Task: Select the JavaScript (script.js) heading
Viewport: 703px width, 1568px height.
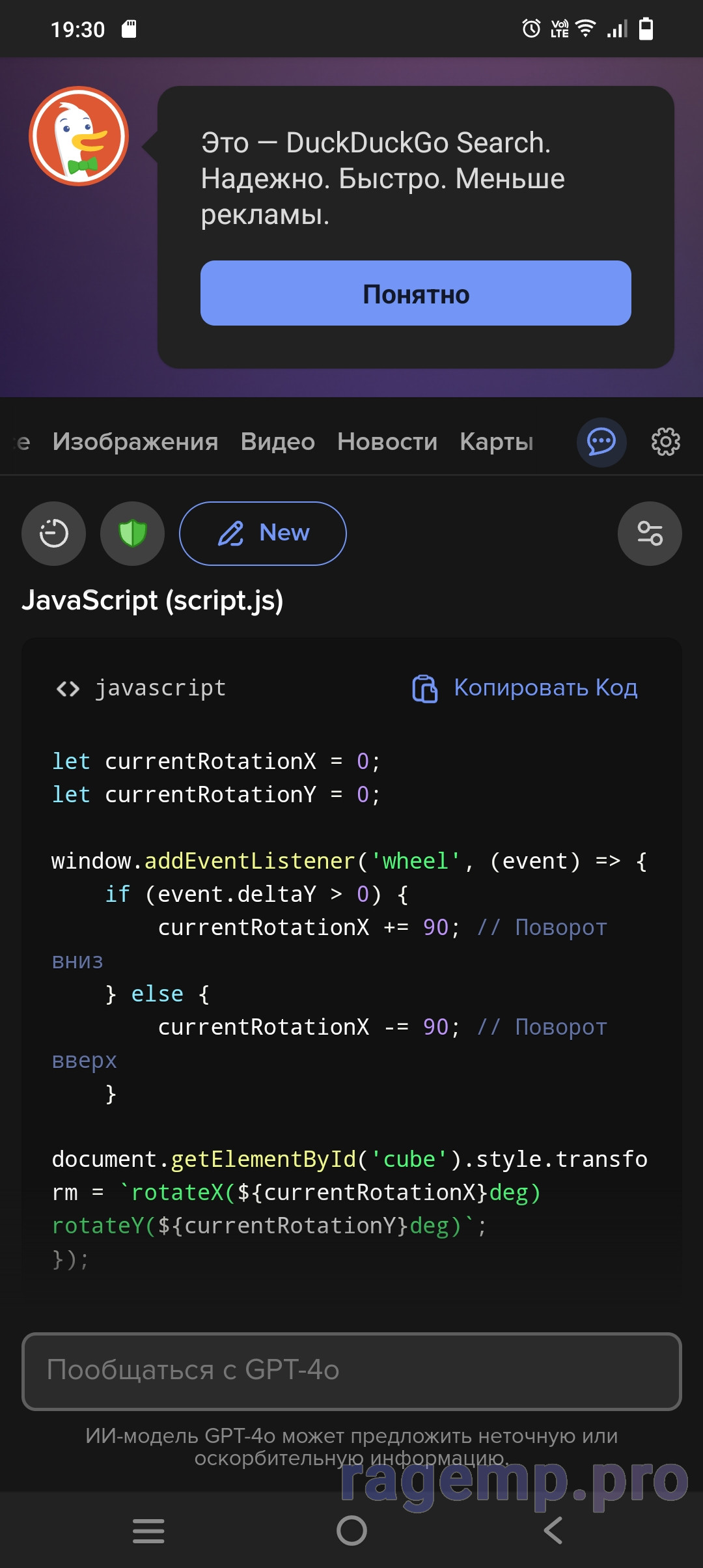Action: 152,600
